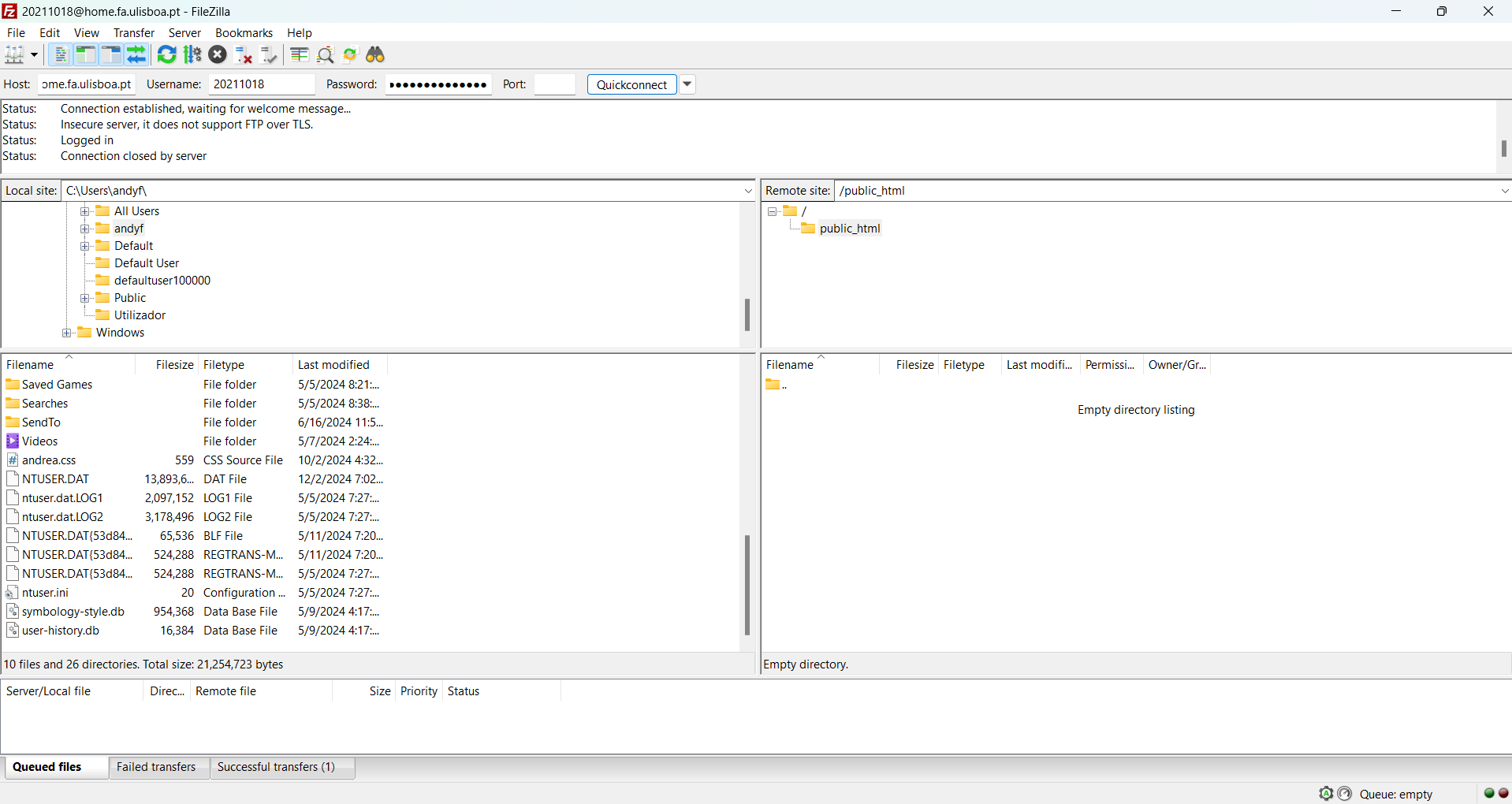This screenshot has width=1512, height=804.
Task: Click the red activity indicator light
Action: pos(1503,793)
